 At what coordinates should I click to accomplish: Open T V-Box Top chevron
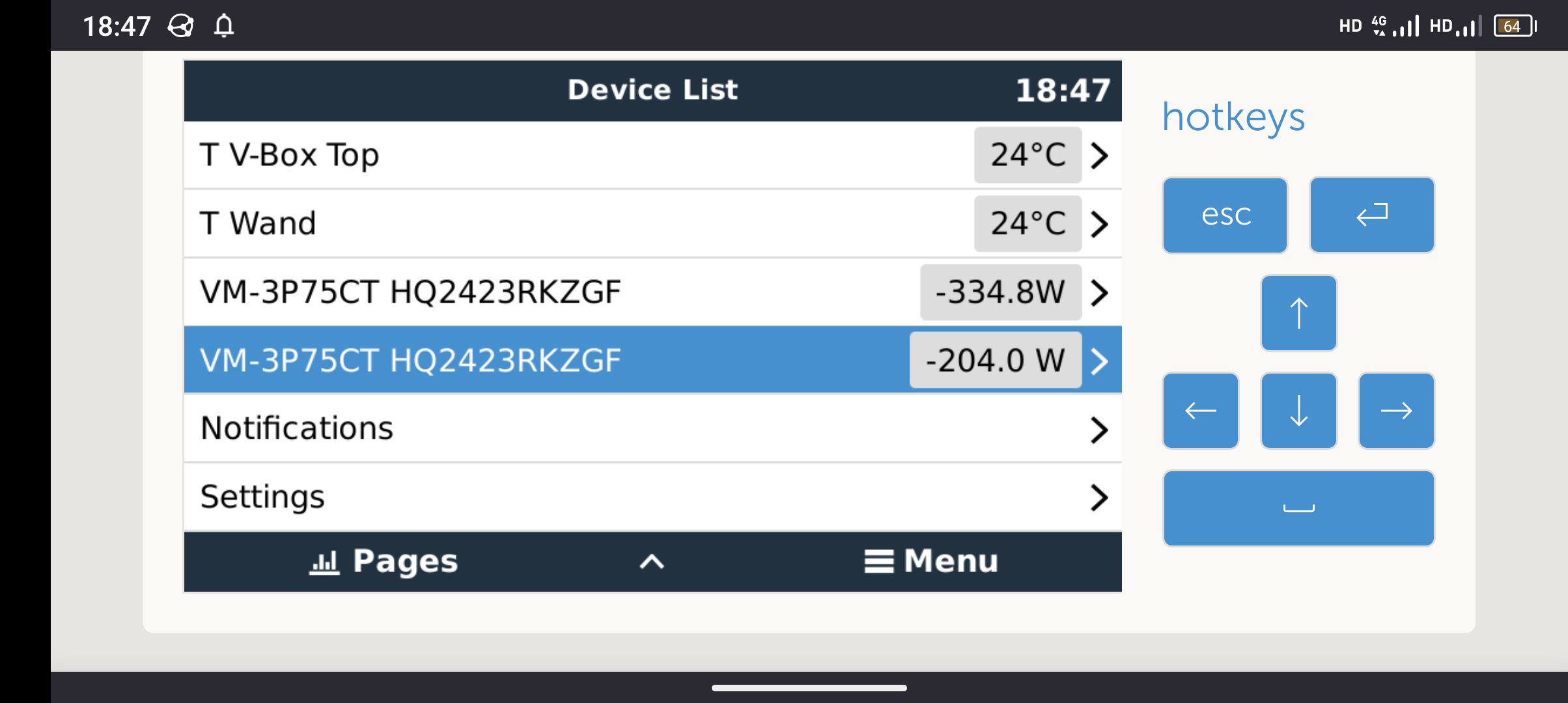pyautogui.click(x=1099, y=156)
